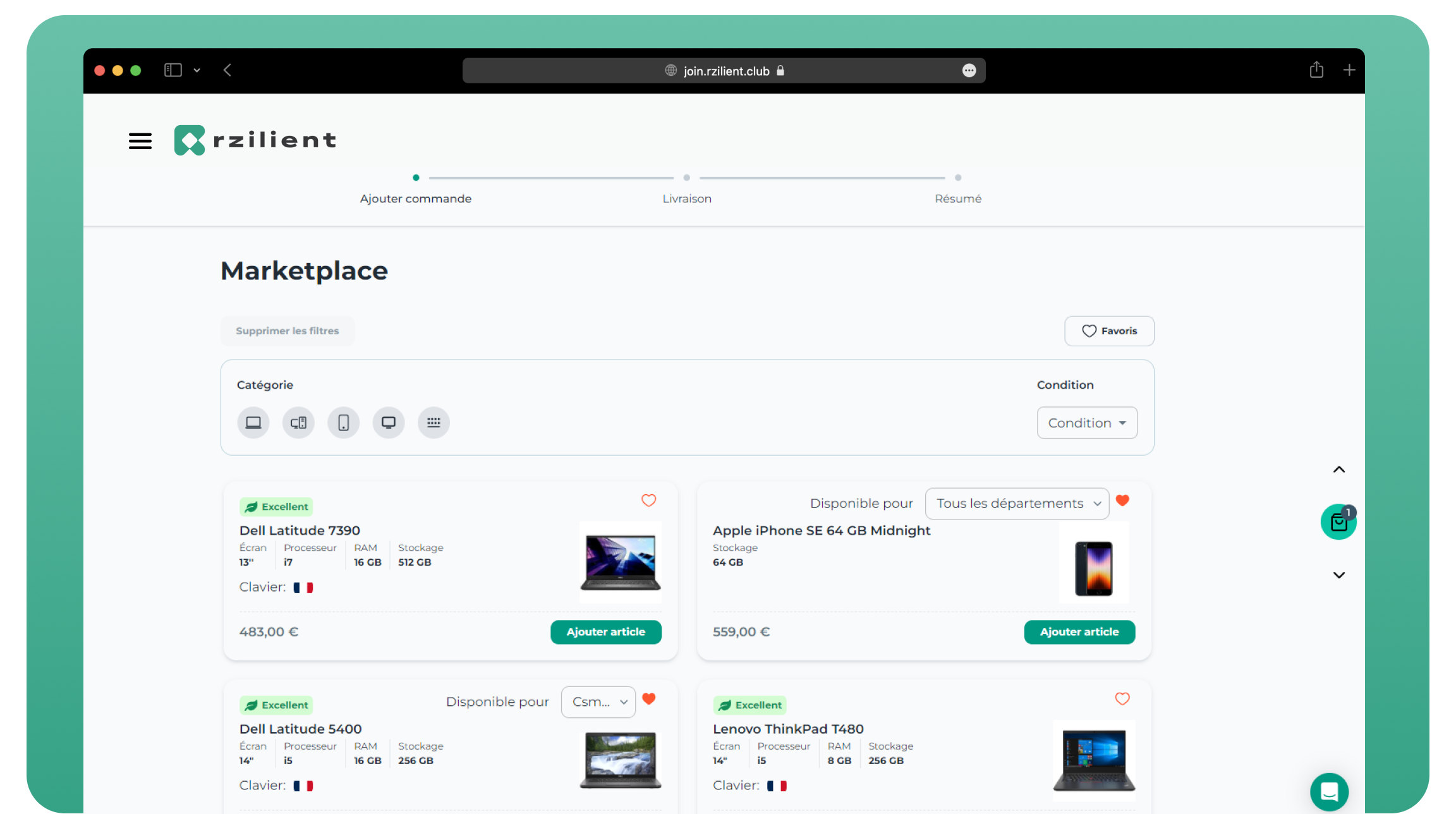Filter by keyboard accessories category icon
Viewport: 1456px width, 814px height.
pyautogui.click(x=434, y=422)
